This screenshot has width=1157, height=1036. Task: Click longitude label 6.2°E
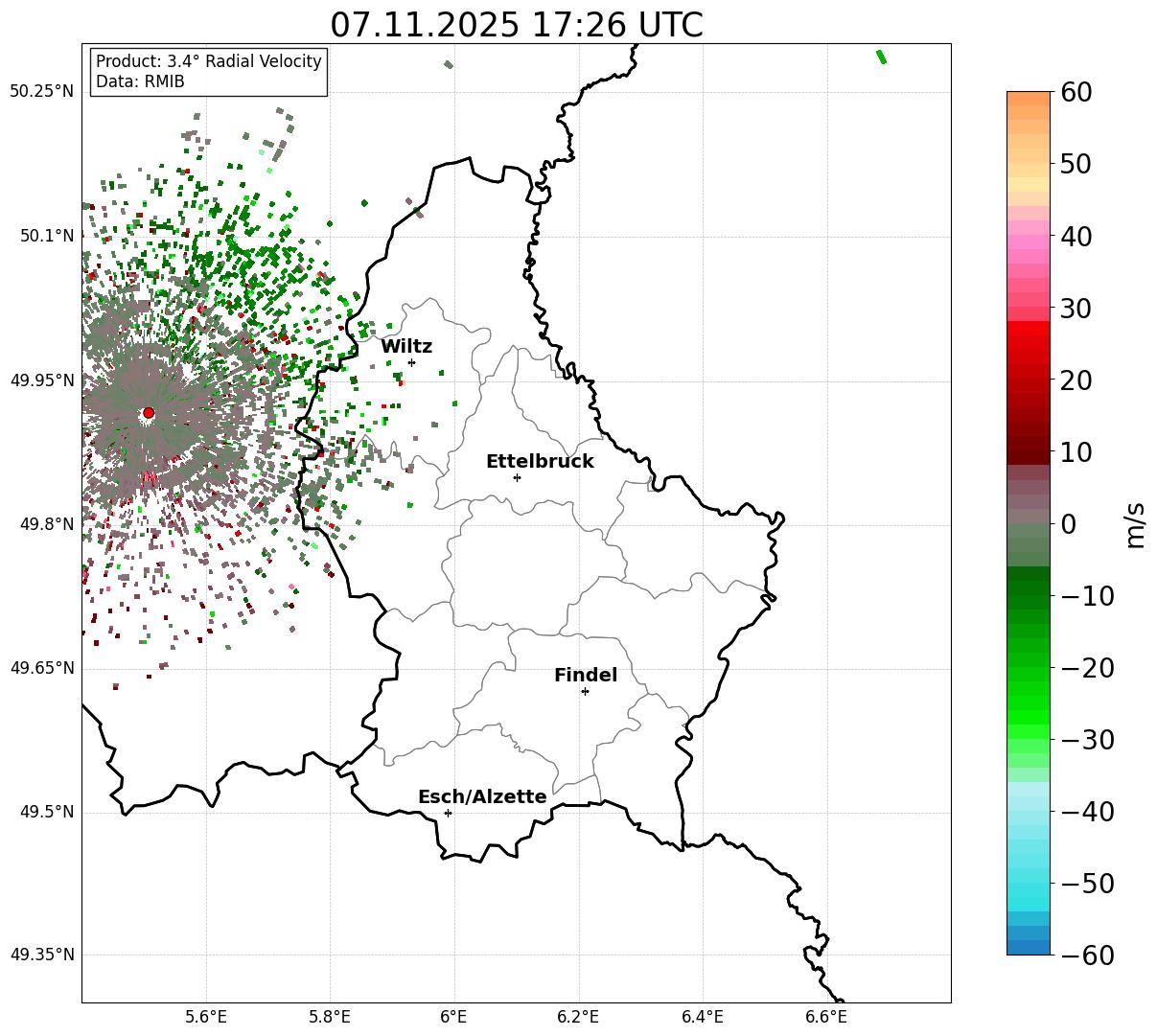click(x=579, y=1017)
